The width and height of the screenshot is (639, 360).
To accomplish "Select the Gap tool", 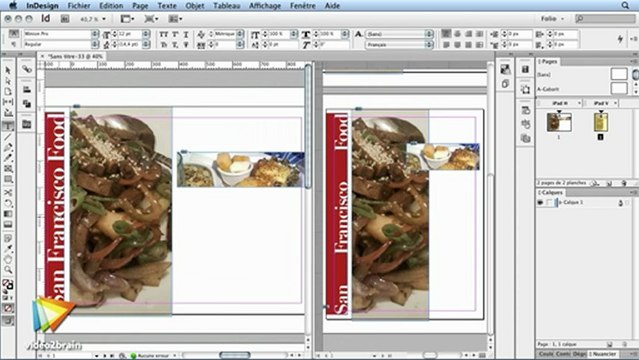I will click(8, 102).
